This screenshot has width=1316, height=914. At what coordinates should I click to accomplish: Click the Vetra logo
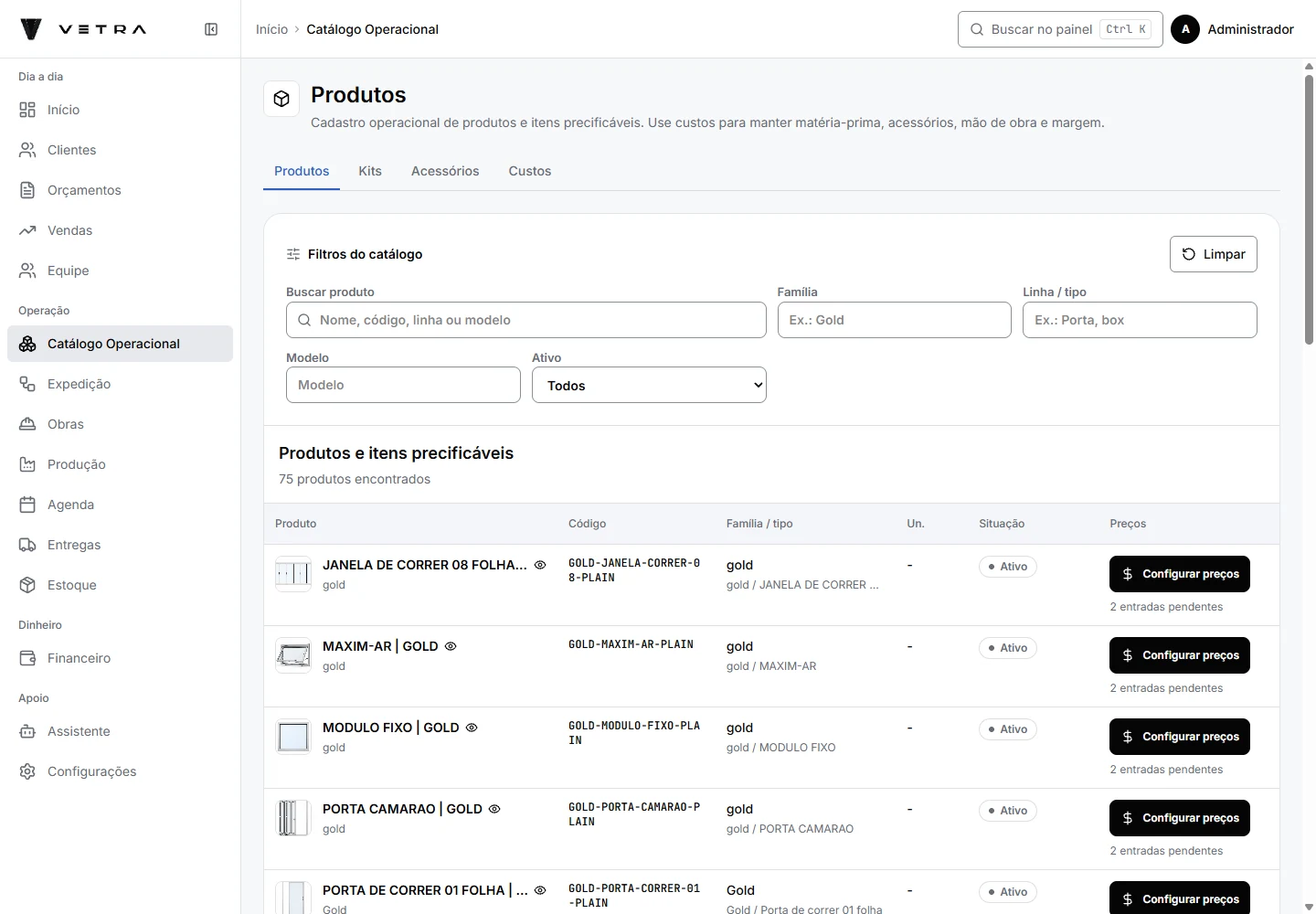pos(83,29)
